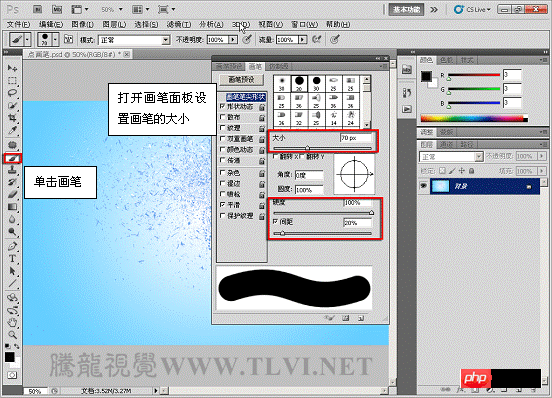Enable the Texture checkbox
Image resolution: width=552 pixels, height=398 pixels.
222,127
